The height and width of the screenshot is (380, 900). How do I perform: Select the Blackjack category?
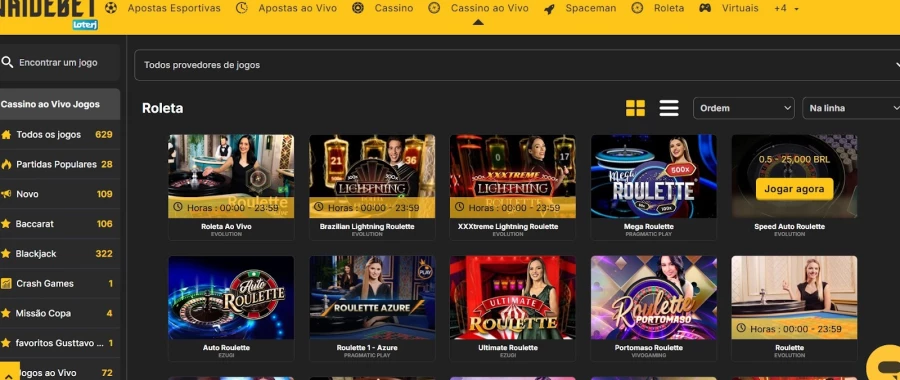(60, 254)
